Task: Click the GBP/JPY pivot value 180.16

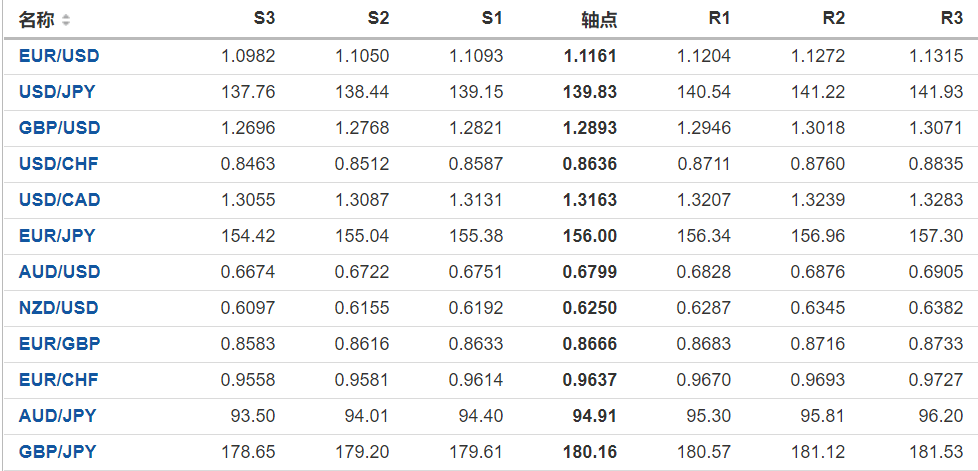Action: pyautogui.click(x=590, y=452)
